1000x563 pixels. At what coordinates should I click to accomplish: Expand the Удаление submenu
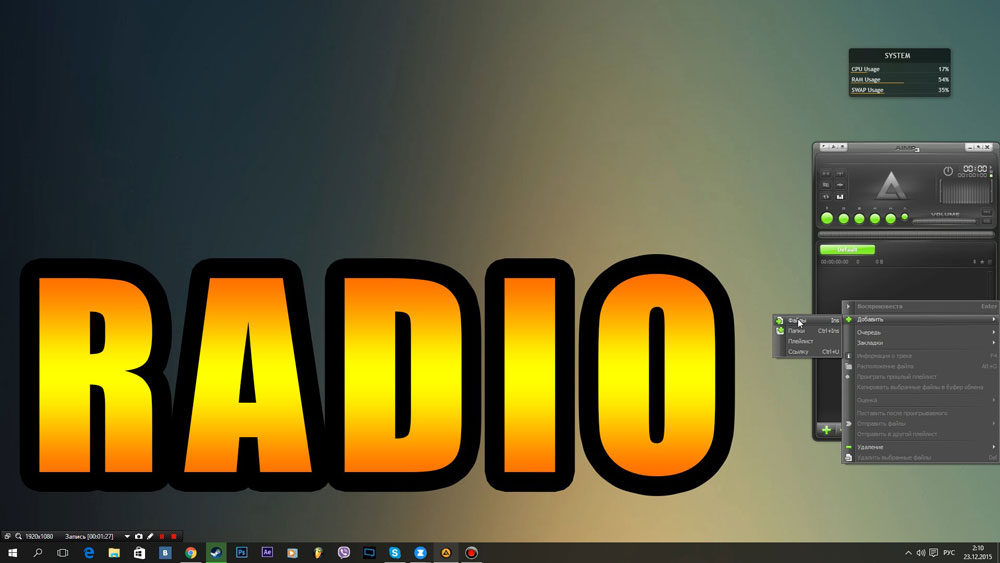click(921, 447)
